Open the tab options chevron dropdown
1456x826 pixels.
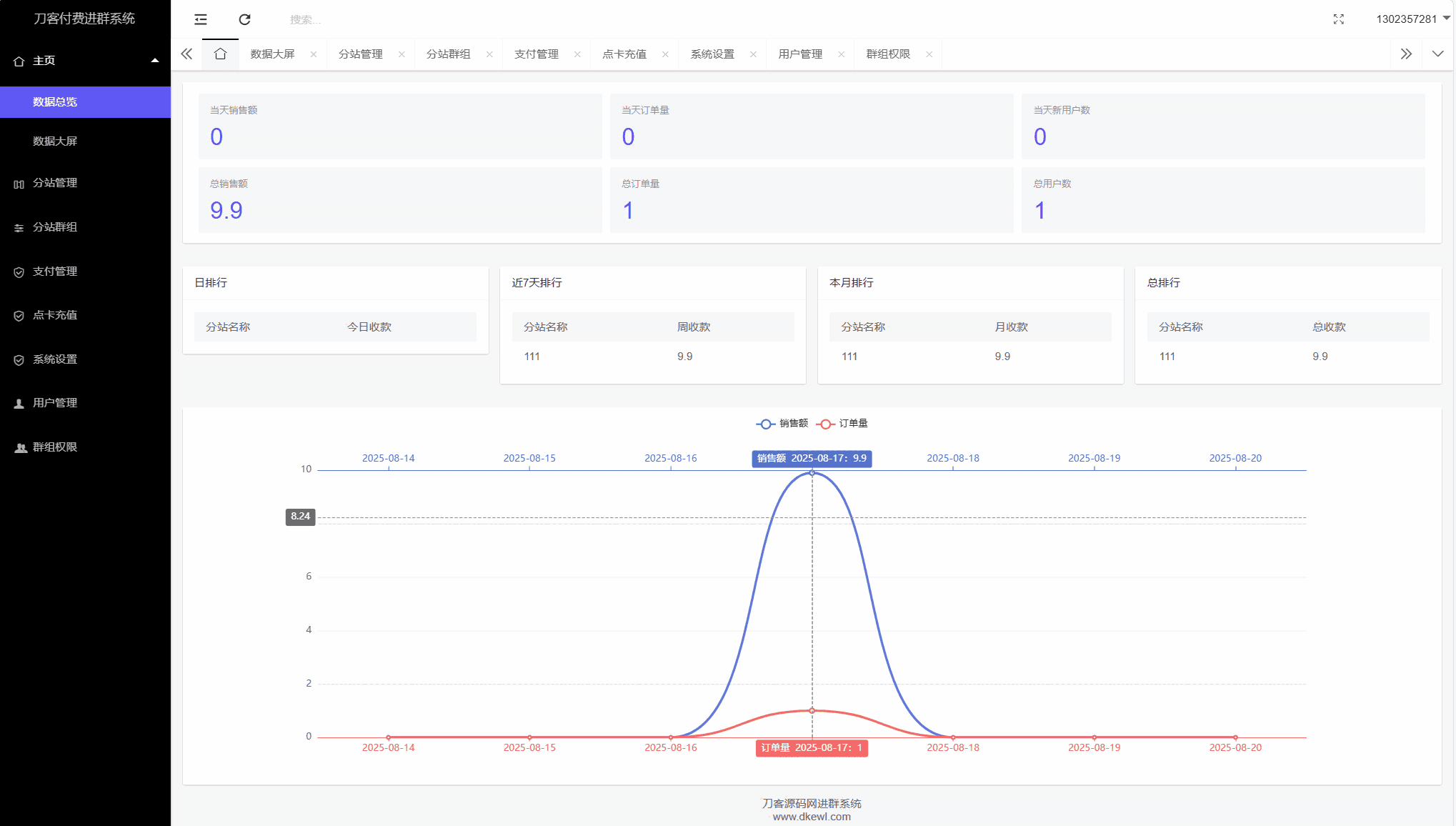click(x=1437, y=54)
